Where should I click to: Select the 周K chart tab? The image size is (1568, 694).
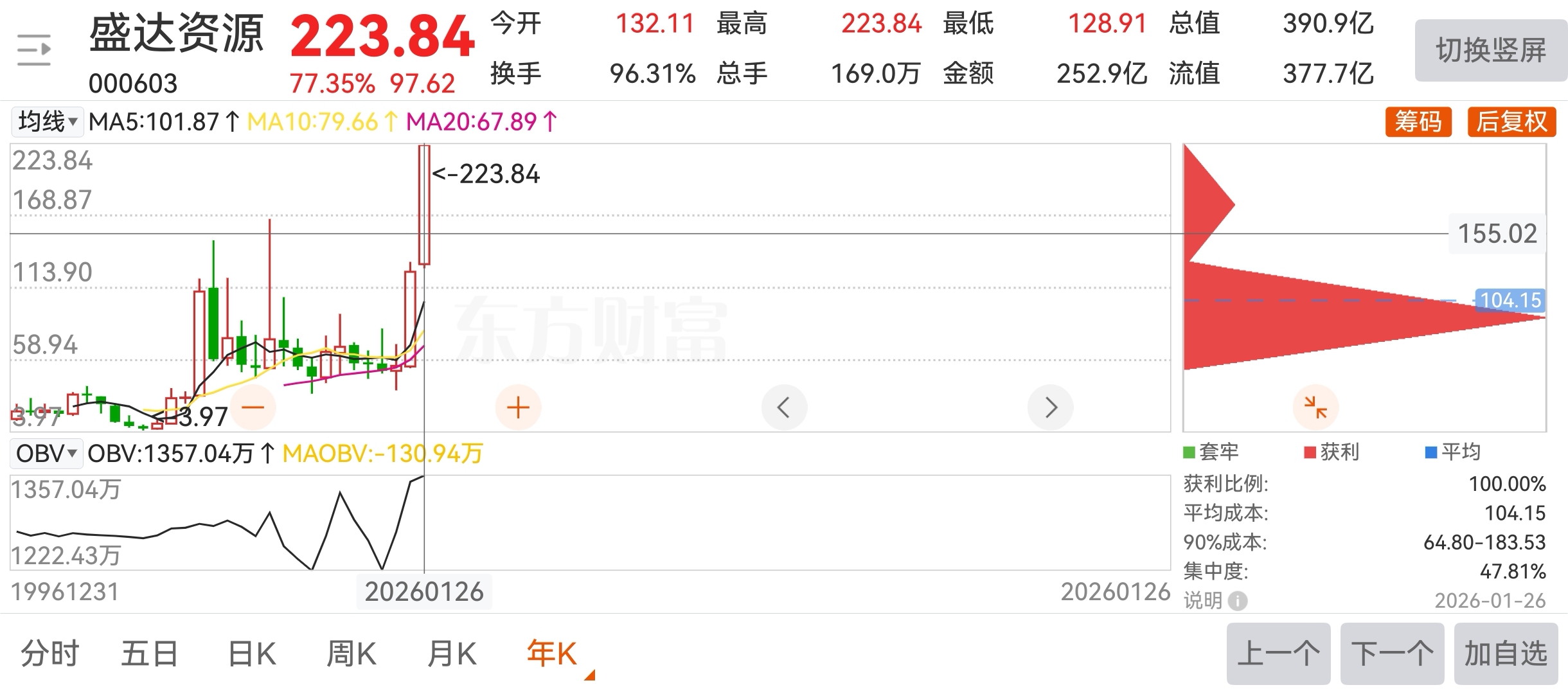(x=351, y=654)
